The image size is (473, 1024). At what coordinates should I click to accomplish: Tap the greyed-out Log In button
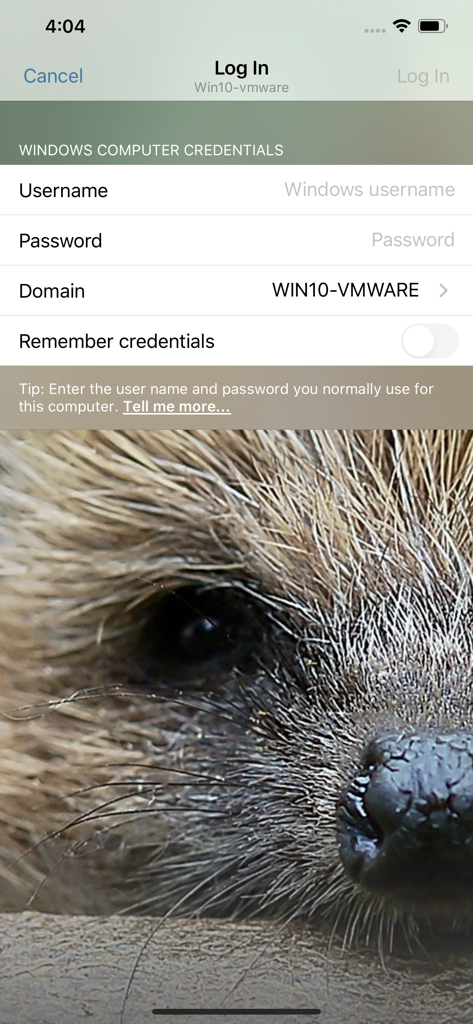(x=423, y=76)
